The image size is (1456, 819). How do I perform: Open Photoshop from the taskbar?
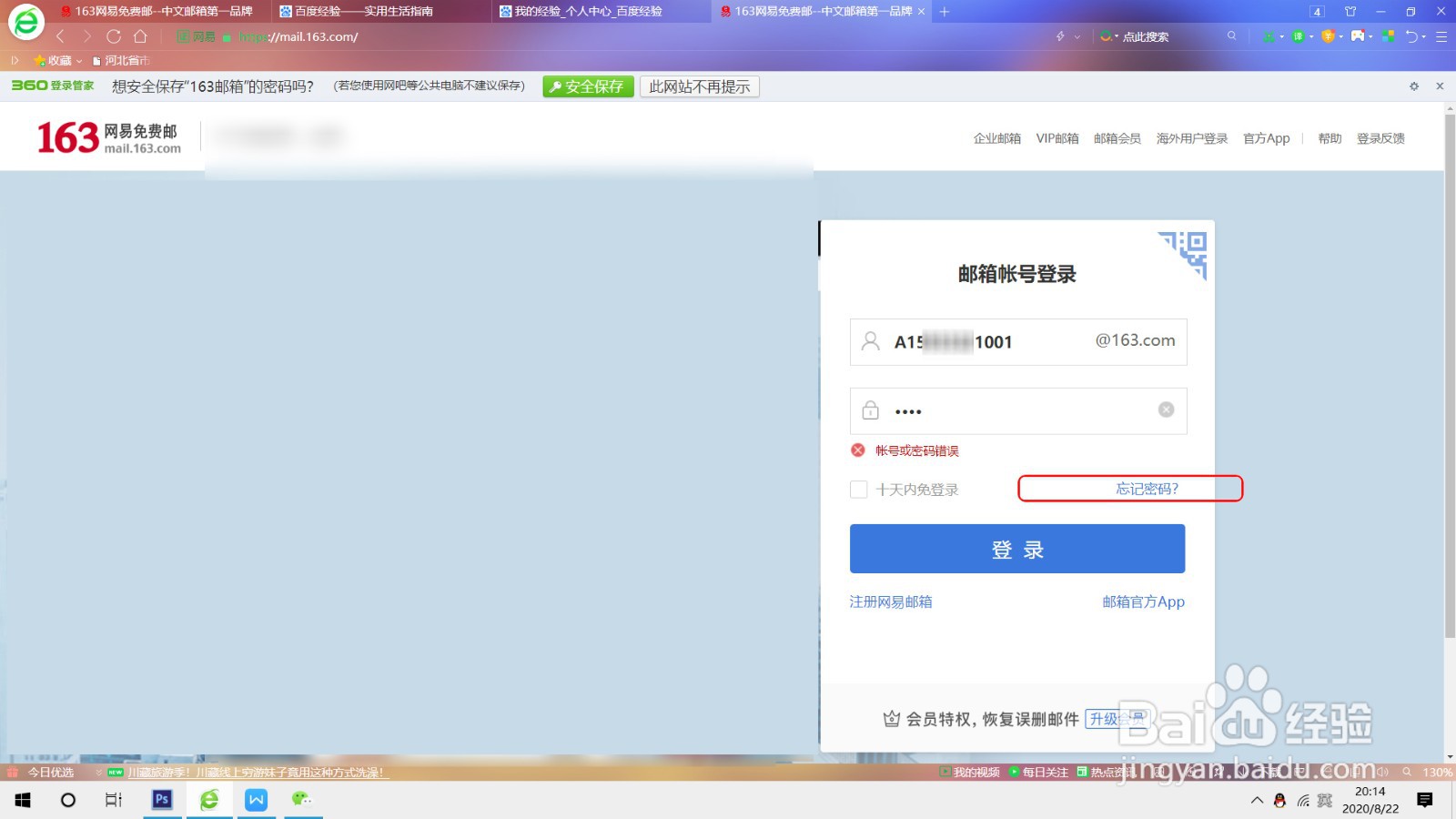click(162, 799)
